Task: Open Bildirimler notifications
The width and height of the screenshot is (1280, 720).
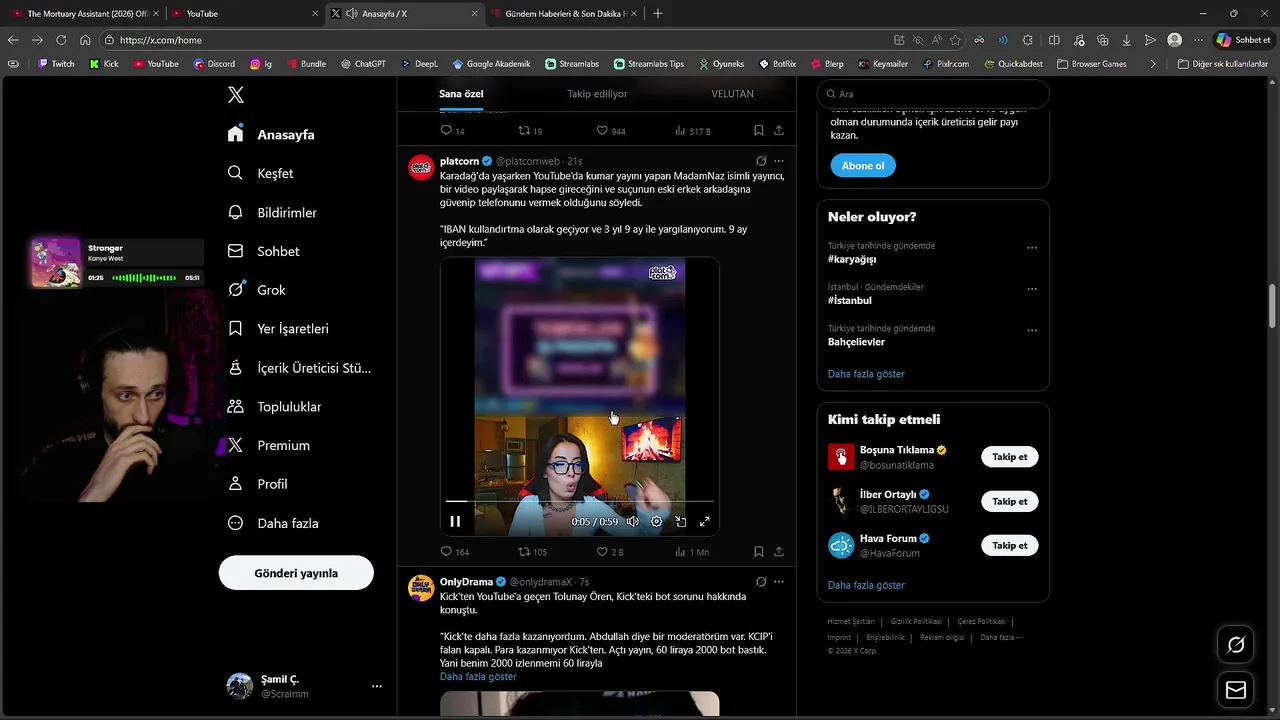Action: pos(272,212)
